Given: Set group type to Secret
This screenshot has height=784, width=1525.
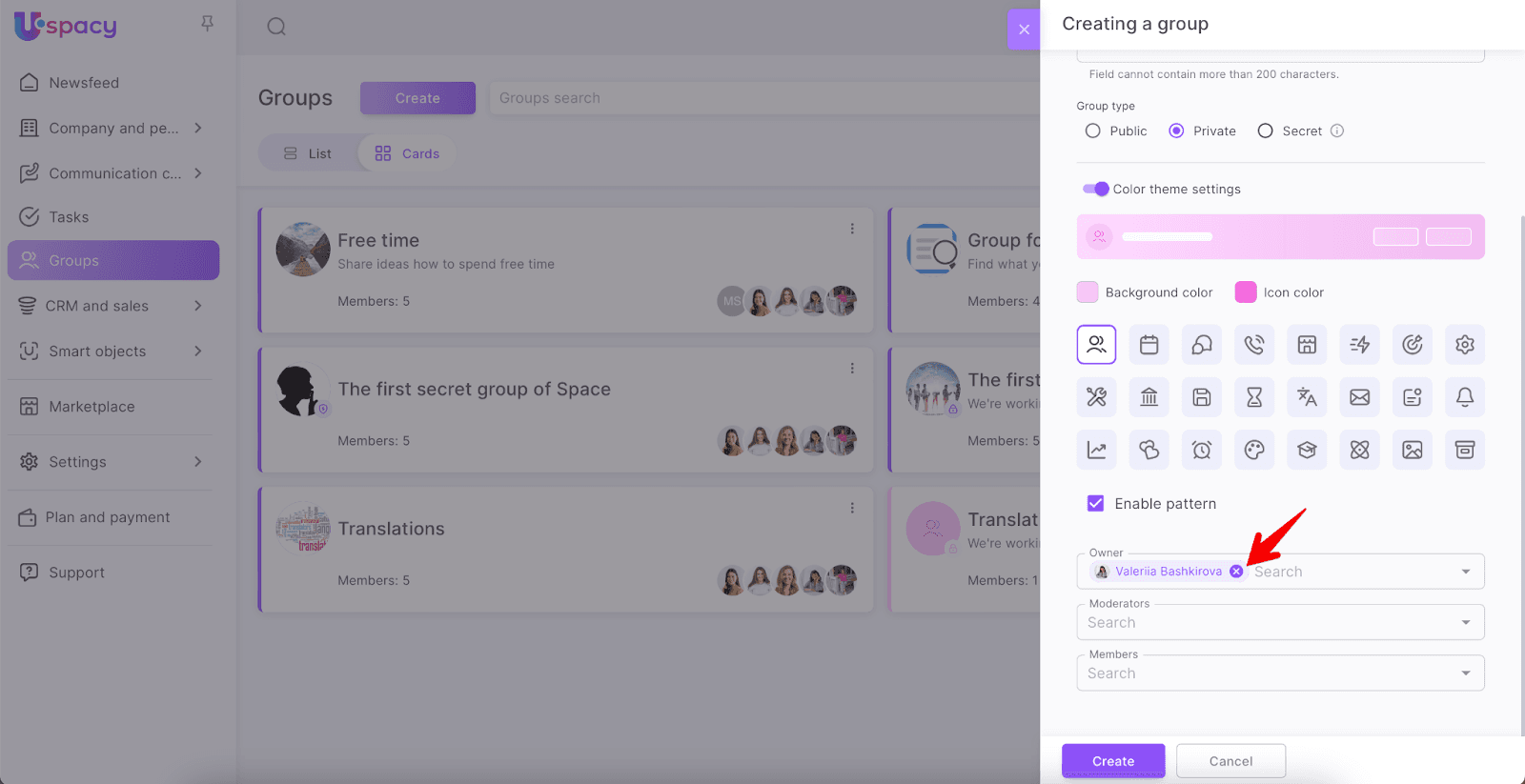Looking at the screenshot, I should click(1265, 131).
